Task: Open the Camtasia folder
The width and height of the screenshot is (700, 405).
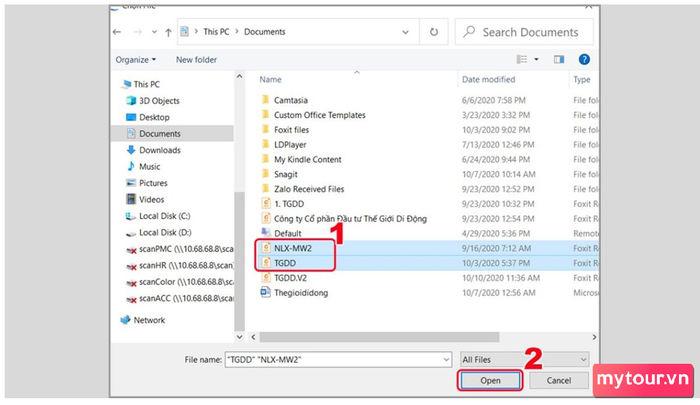Action: click(x=293, y=100)
